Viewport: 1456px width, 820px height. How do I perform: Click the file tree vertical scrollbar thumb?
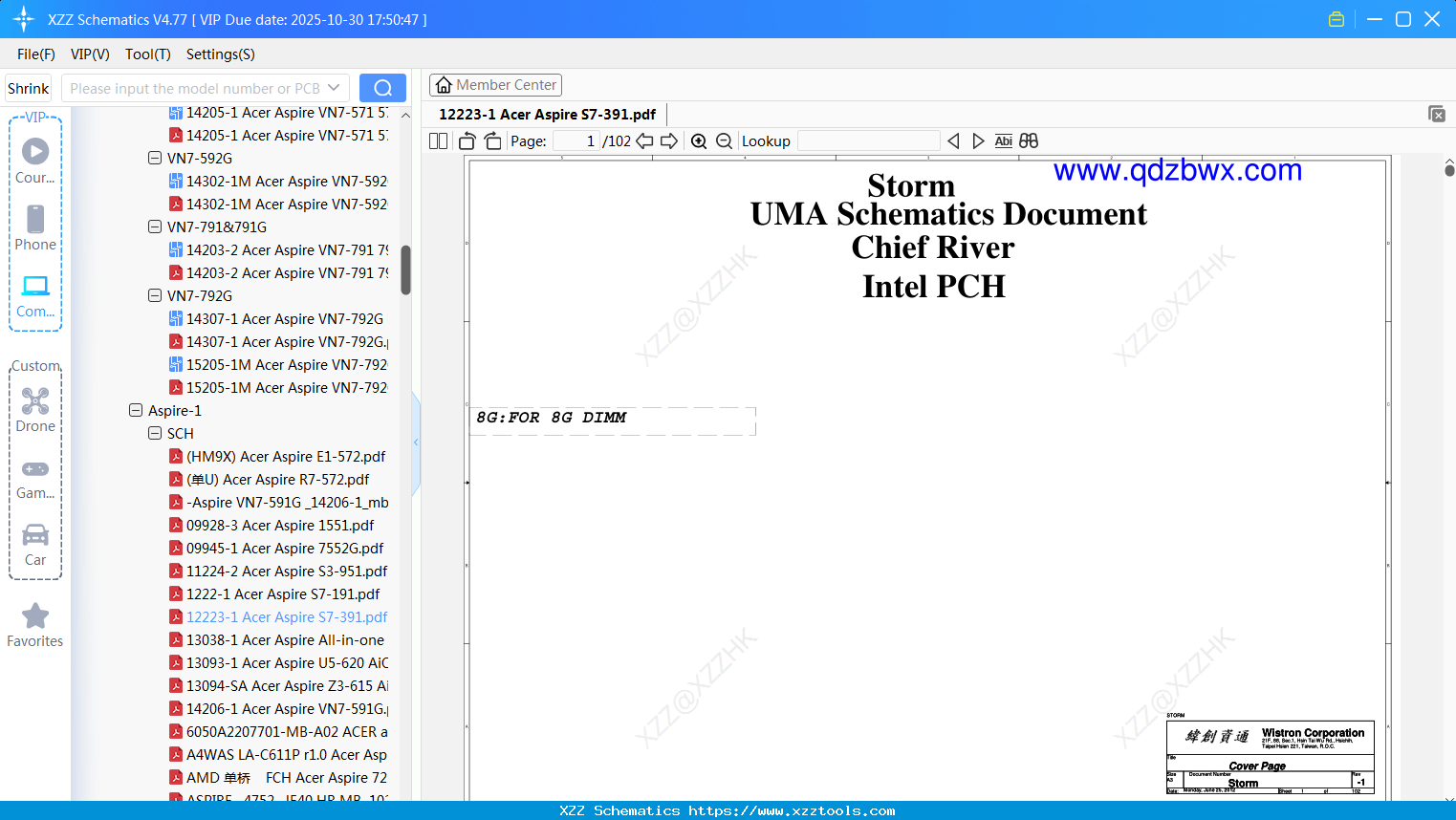[405, 270]
